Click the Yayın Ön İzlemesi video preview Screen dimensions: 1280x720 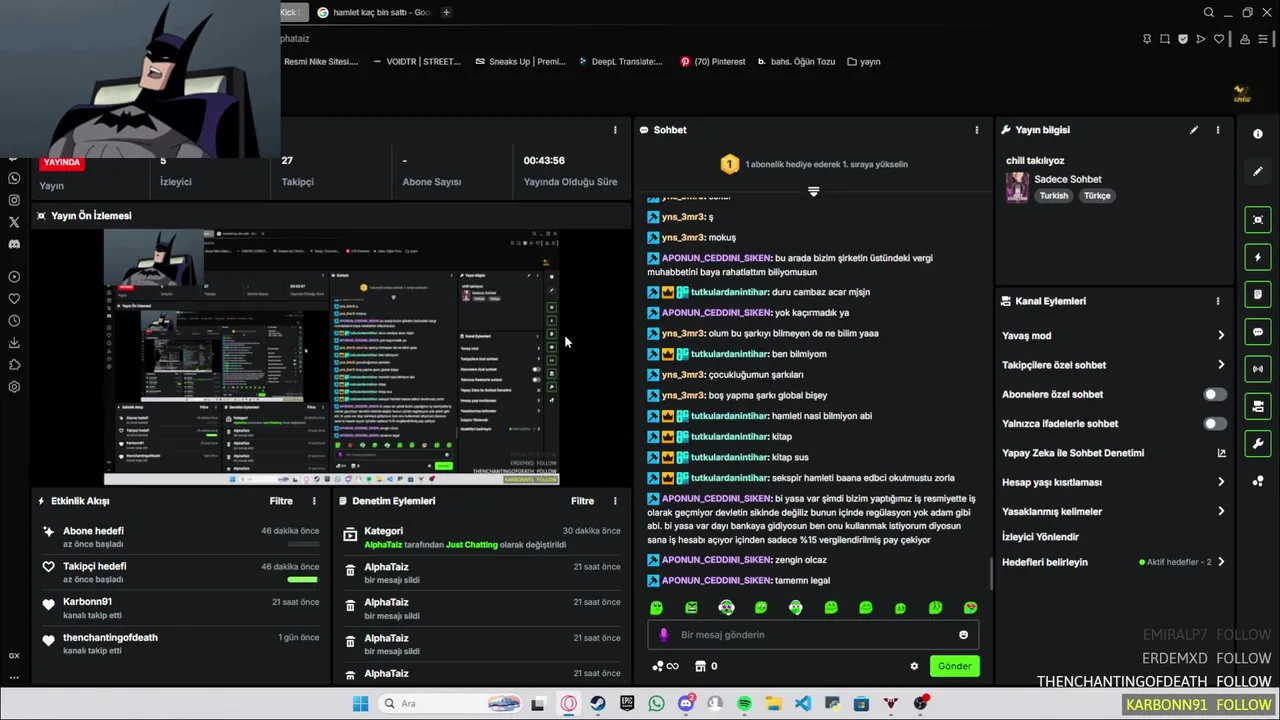point(331,358)
